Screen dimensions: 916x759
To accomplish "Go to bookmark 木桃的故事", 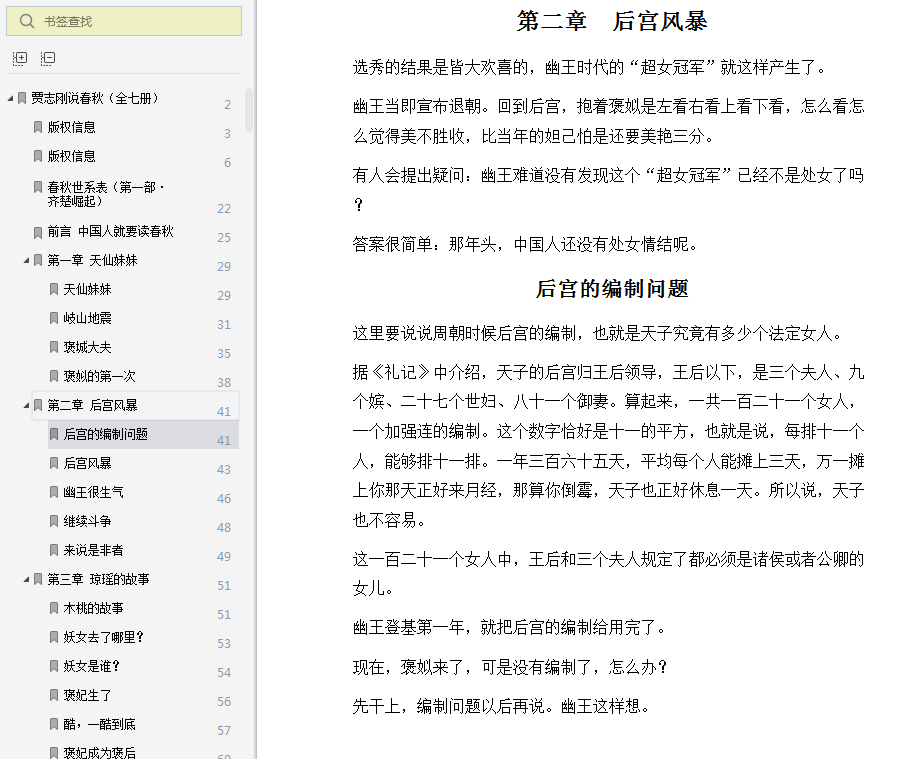I will (93, 608).
